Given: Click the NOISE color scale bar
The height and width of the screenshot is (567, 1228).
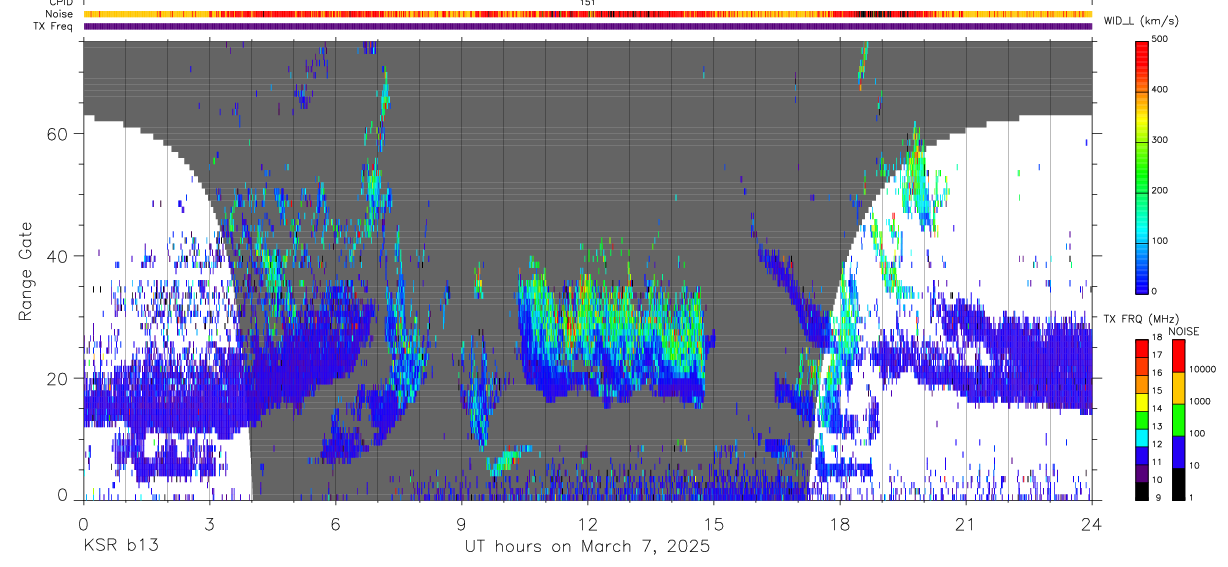Looking at the screenshot, I should point(1178,418).
